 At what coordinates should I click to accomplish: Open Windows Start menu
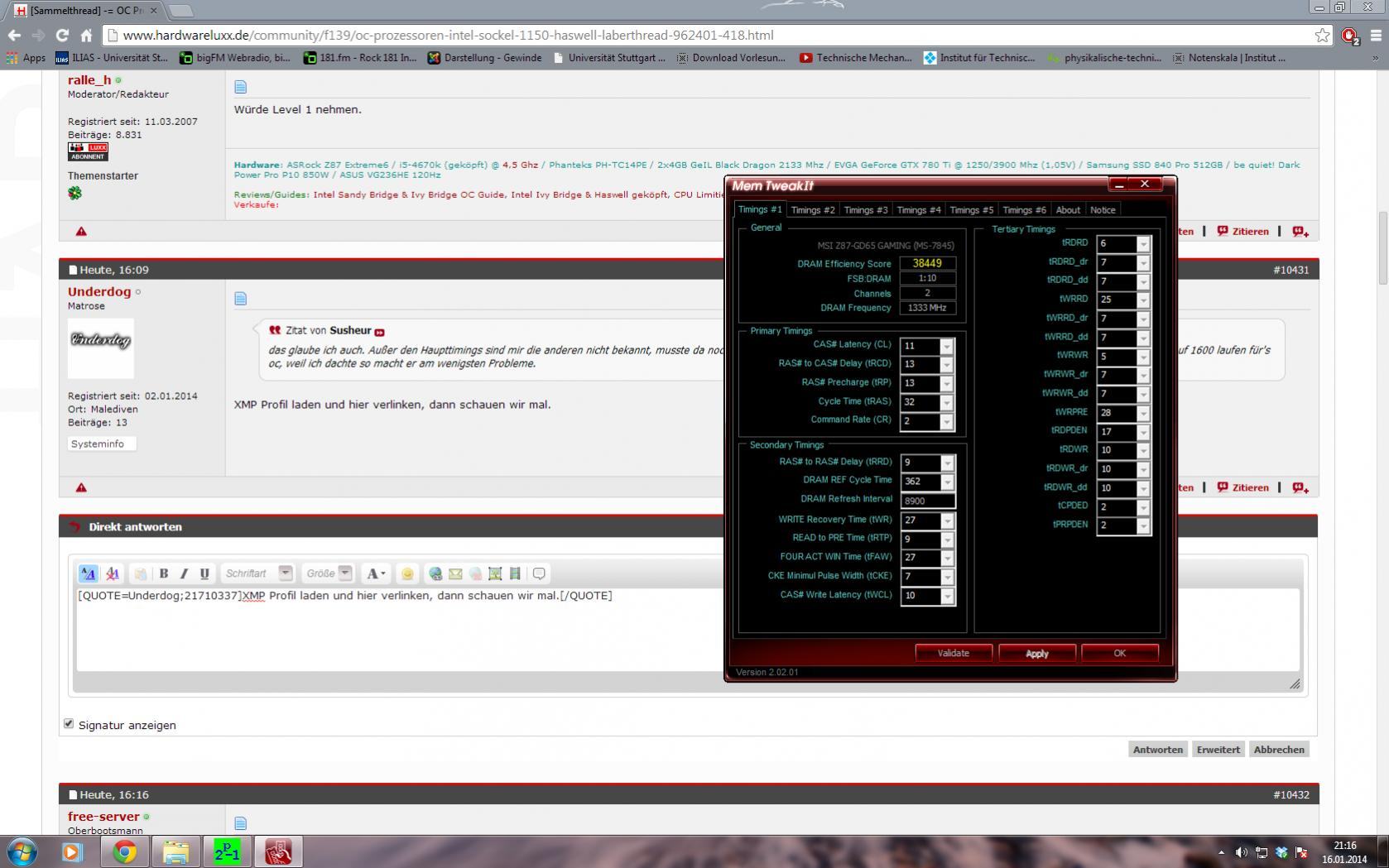point(22,851)
